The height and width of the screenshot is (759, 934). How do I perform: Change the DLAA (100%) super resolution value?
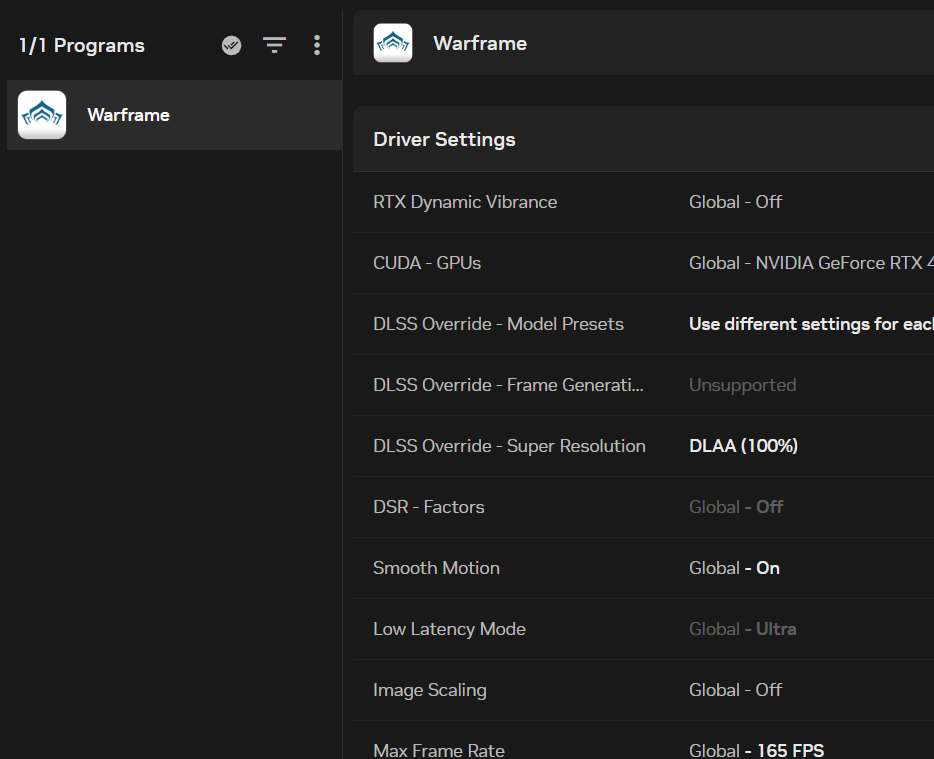[x=743, y=446]
